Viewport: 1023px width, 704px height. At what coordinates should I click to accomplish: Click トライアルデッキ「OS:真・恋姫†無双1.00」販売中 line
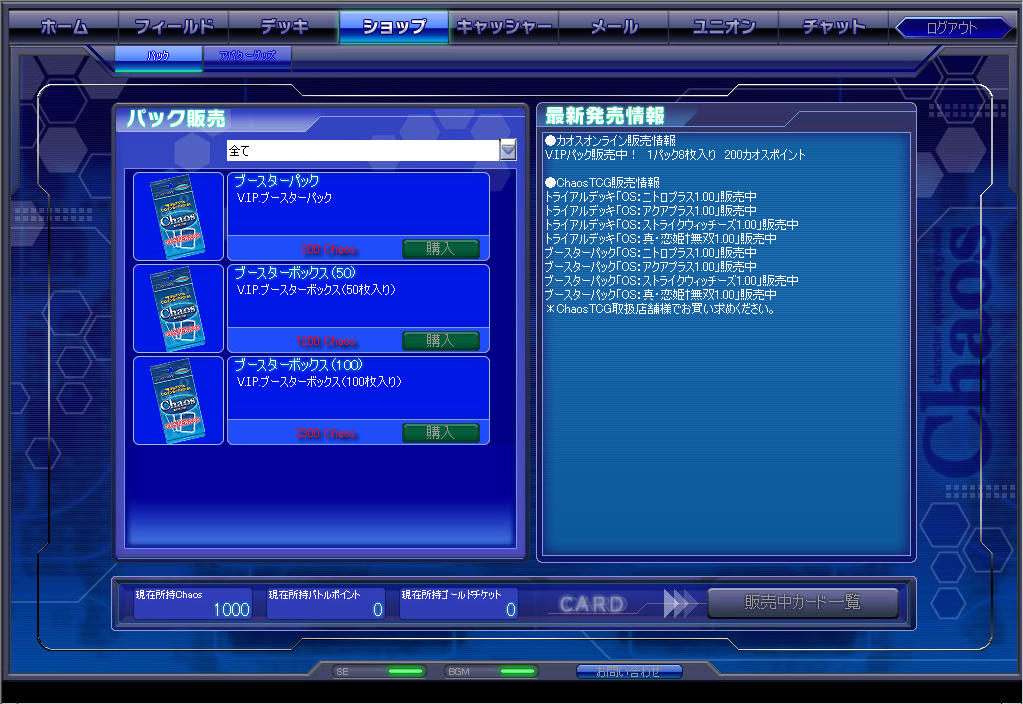pos(660,239)
